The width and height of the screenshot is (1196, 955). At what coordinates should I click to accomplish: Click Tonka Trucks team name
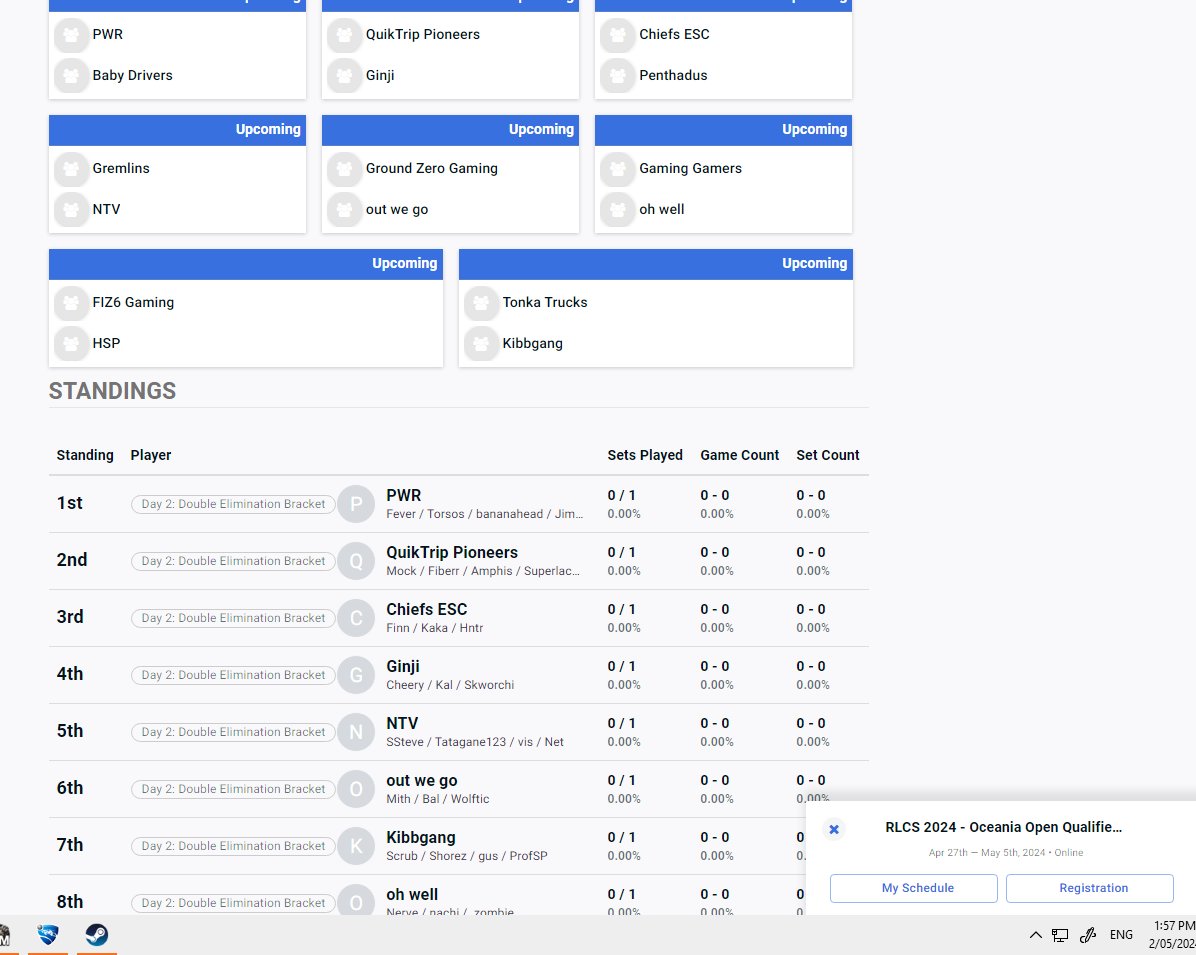click(x=545, y=303)
